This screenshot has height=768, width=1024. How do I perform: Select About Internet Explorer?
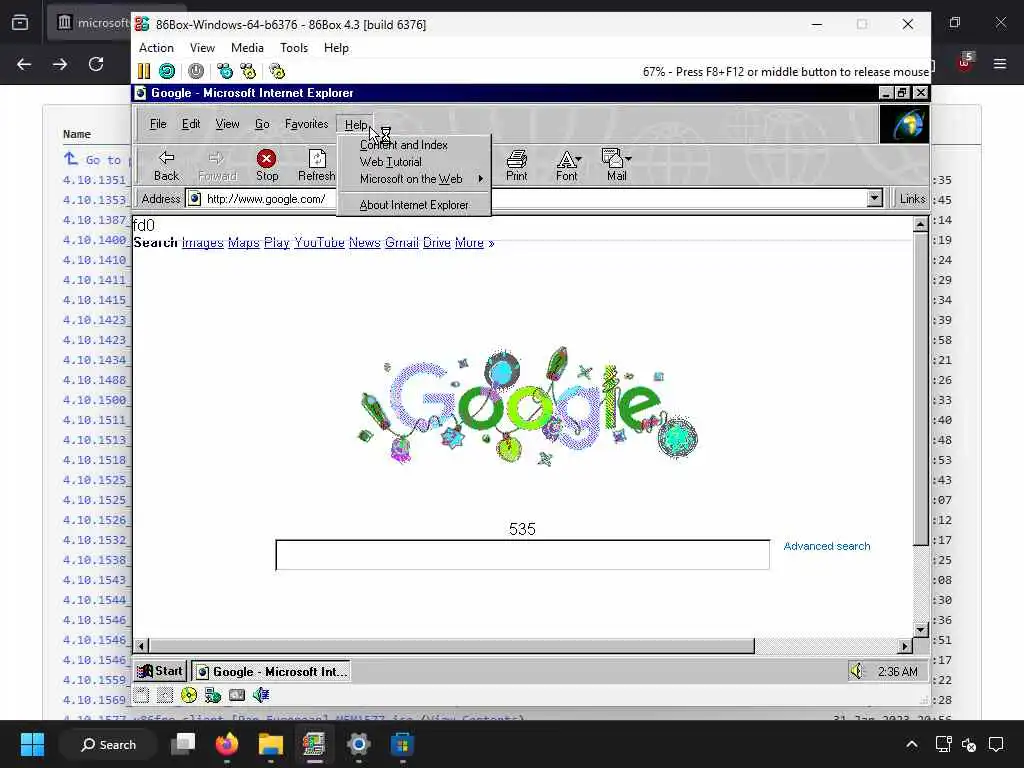click(414, 205)
